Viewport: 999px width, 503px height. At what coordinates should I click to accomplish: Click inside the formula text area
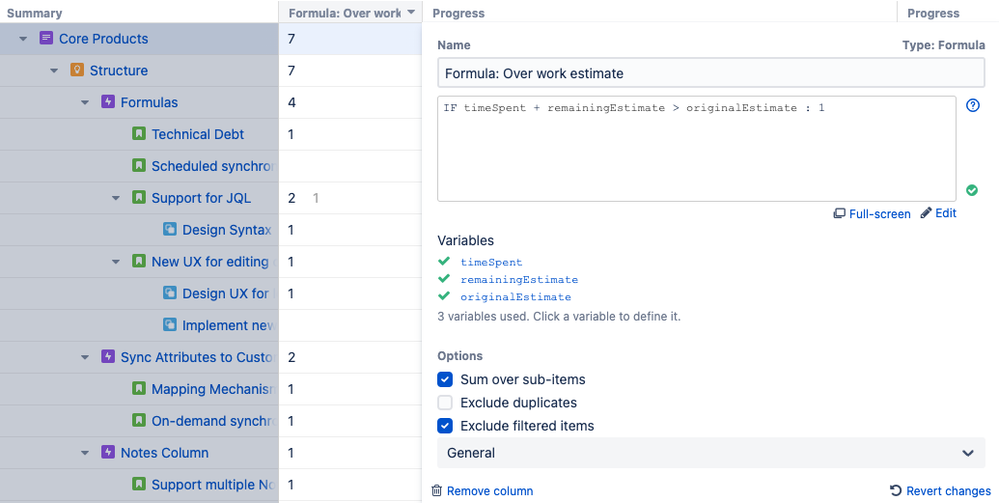[696, 149]
